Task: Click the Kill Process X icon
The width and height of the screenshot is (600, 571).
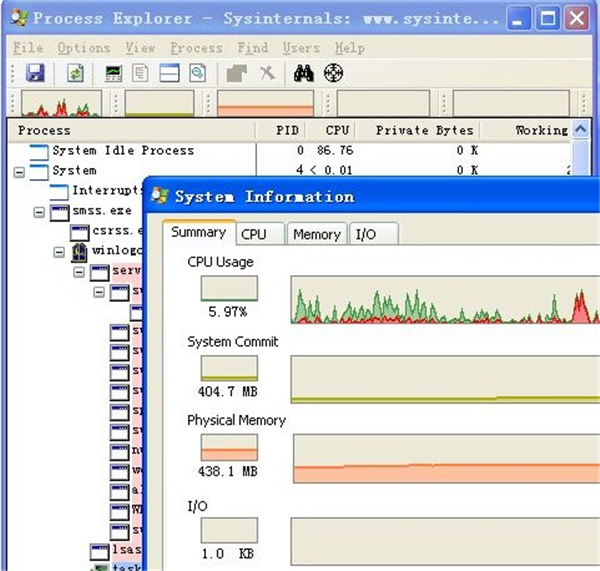Action: click(267, 73)
